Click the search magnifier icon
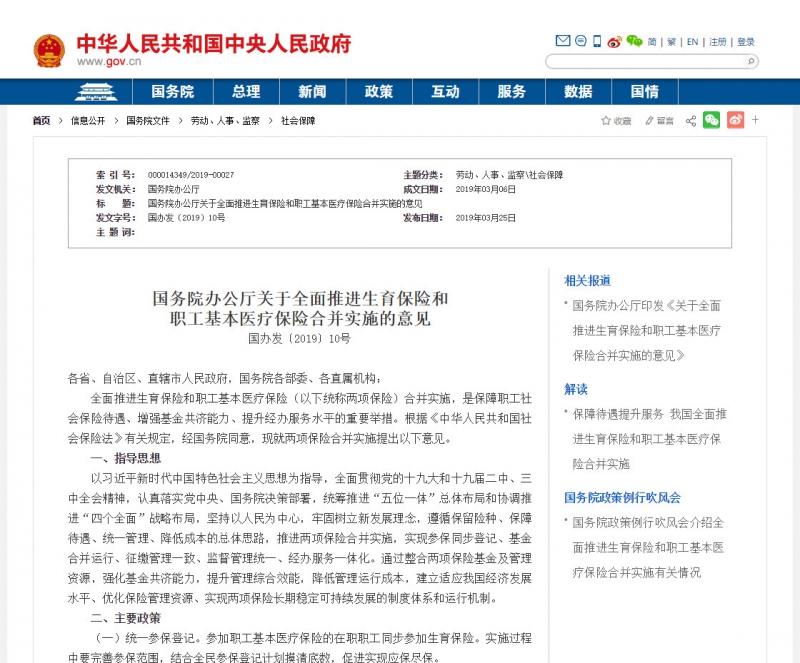This screenshot has width=800, height=663. (751, 62)
